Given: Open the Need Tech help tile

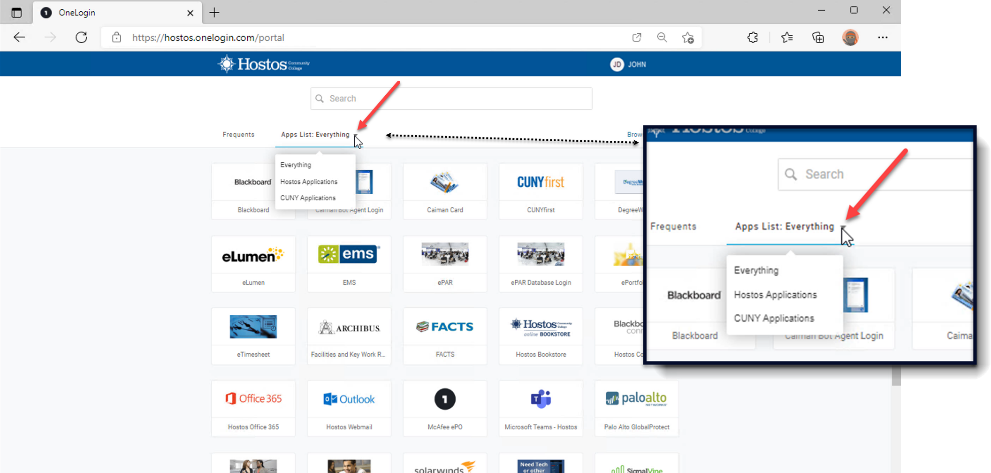Looking at the screenshot, I should click(540, 463).
